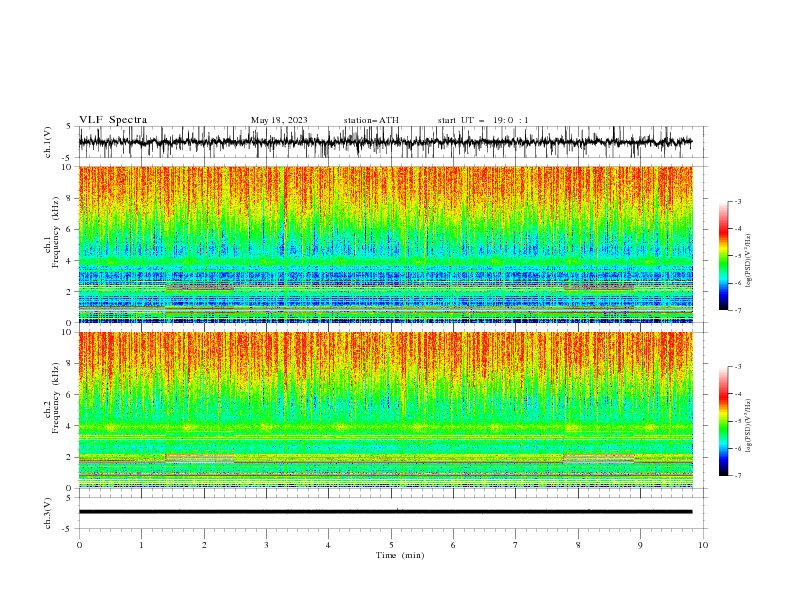Click the "3" tick on the time axis
The width and height of the screenshot is (792, 612).
(x=266, y=545)
